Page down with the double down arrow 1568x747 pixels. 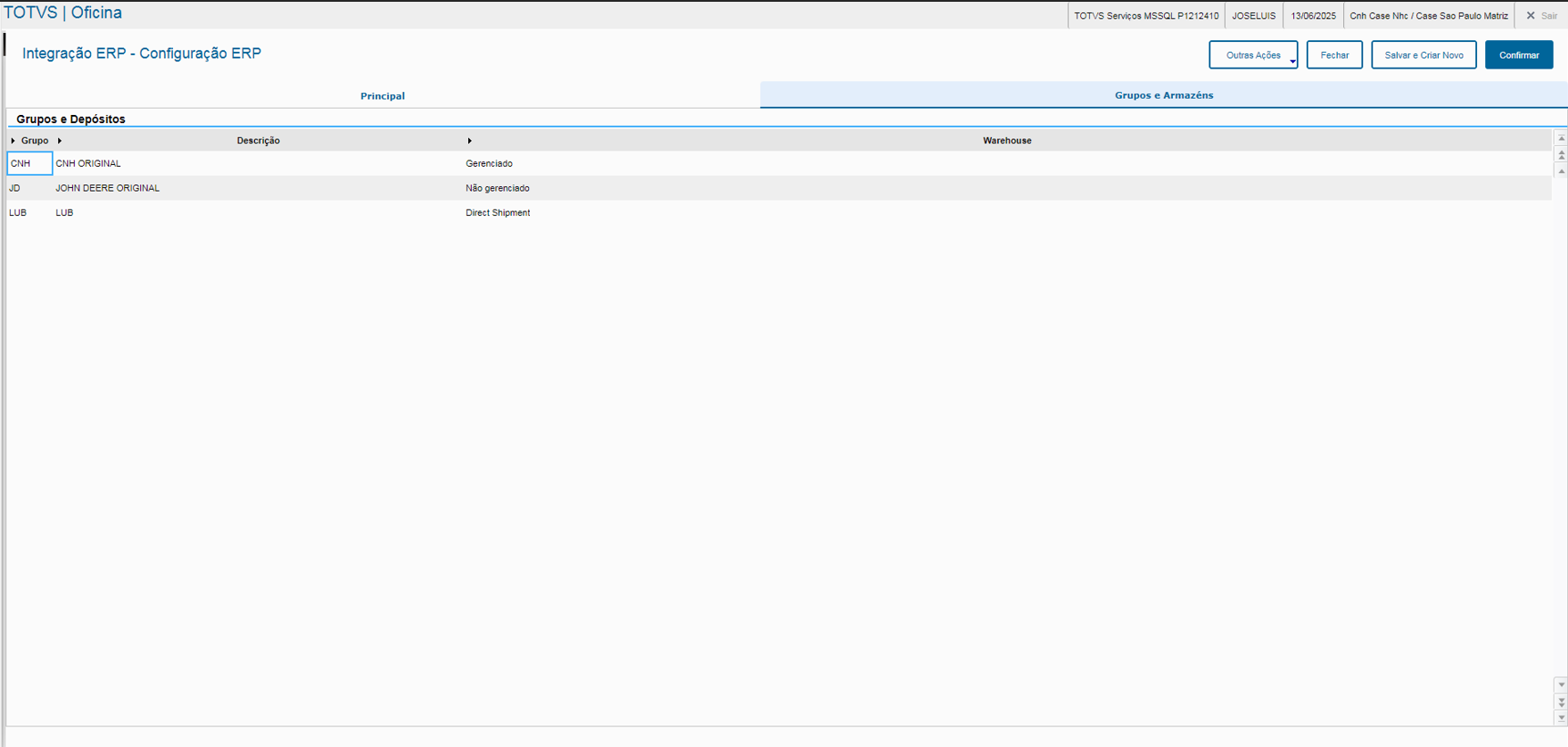tap(1561, 702)
